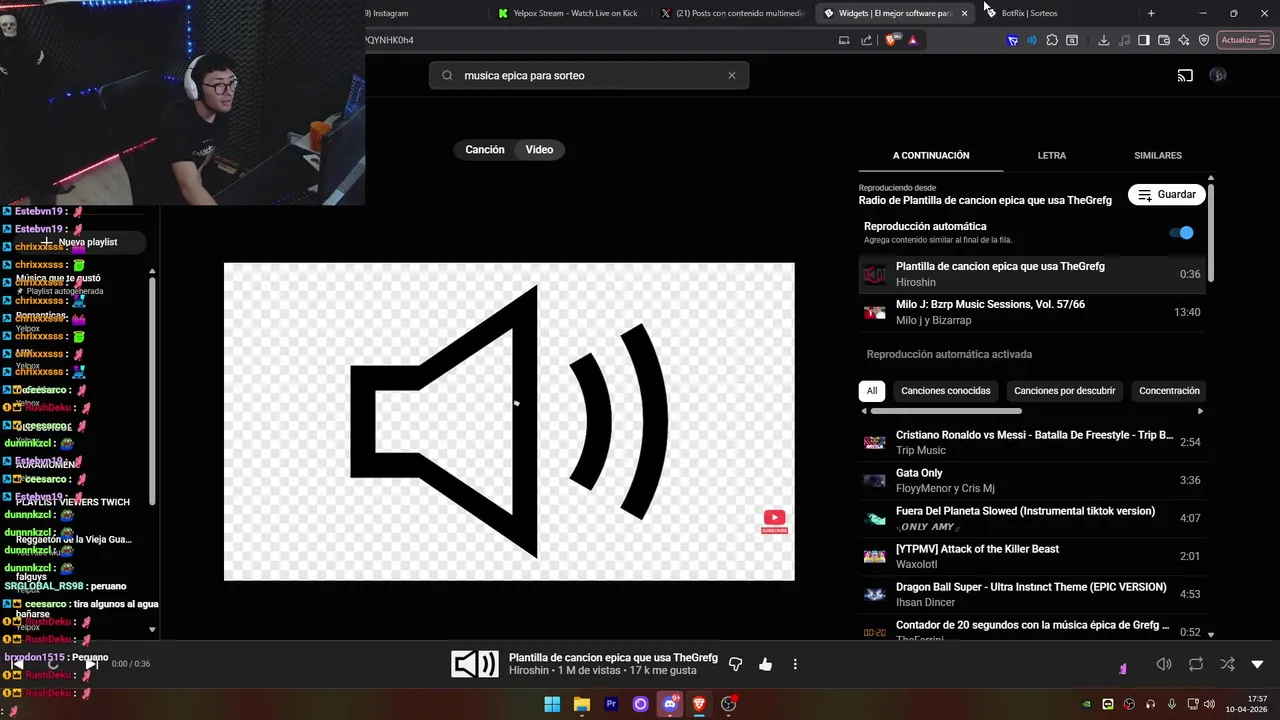Select Plantilla de cancion epica queue item
The width and height of the screenshot is (1280, 720).
point(1032,274)
